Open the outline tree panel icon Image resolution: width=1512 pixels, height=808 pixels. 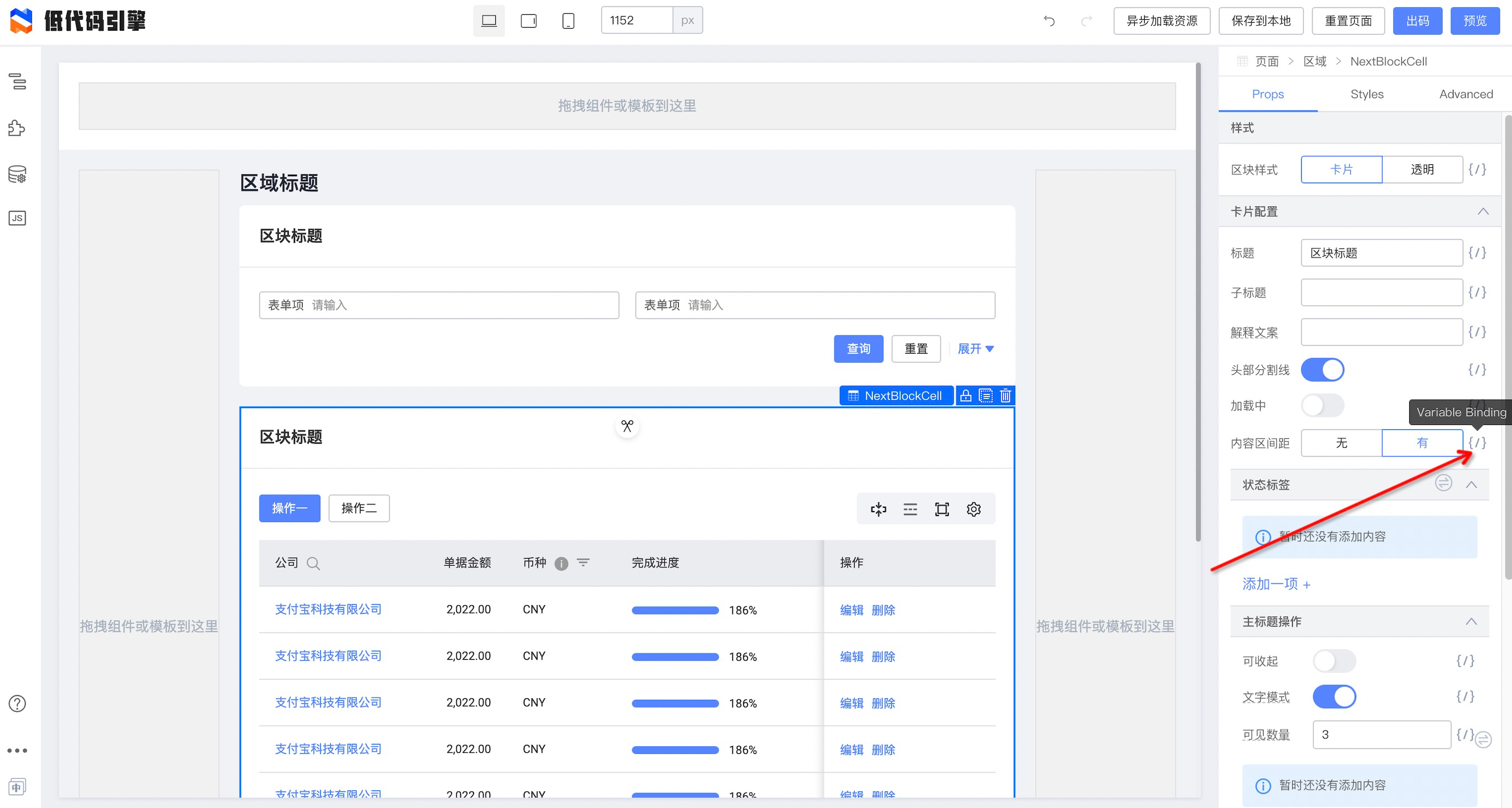[18, 81]
